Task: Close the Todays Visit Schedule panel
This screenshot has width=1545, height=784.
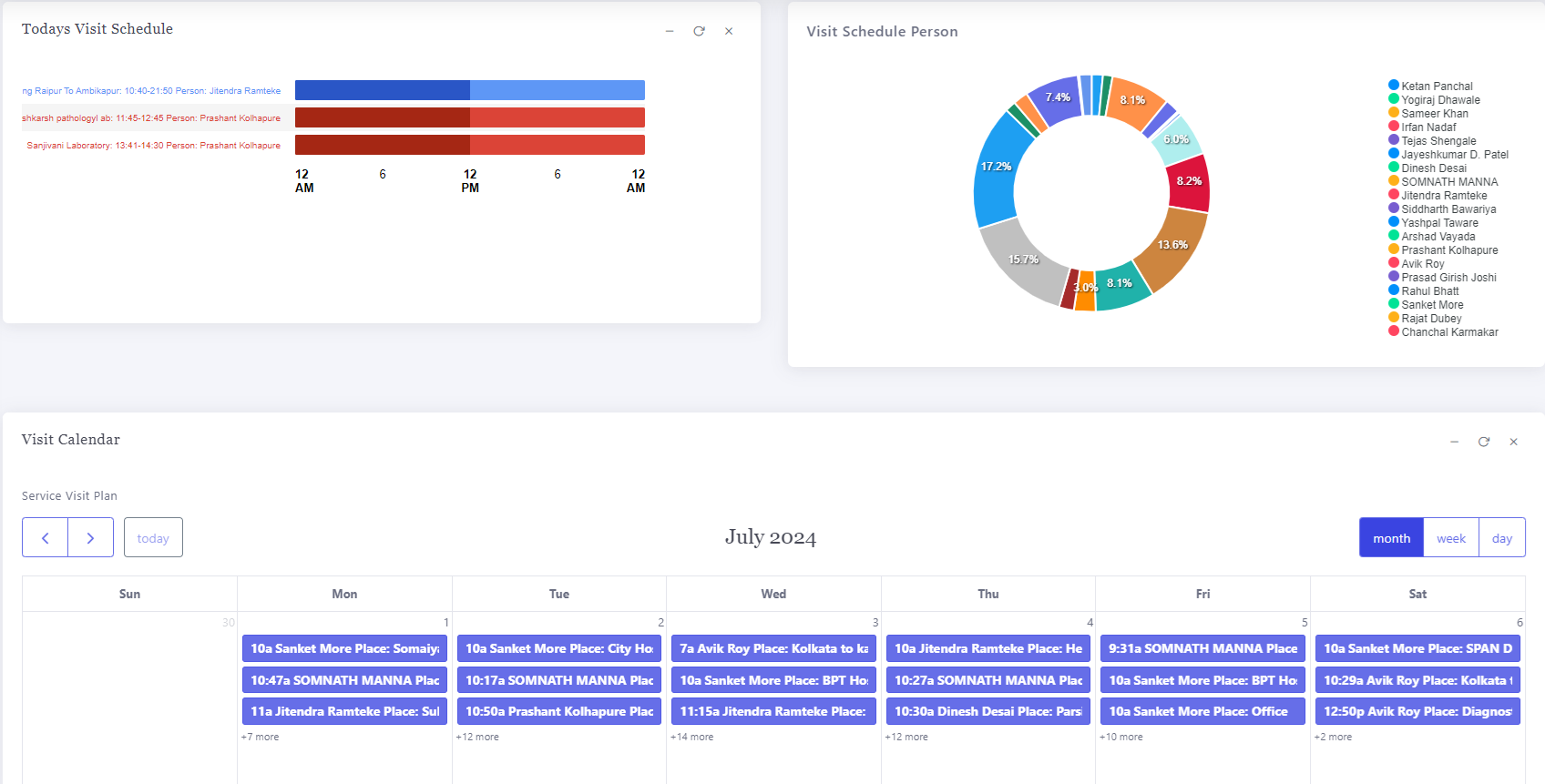Action: point(729,31)
